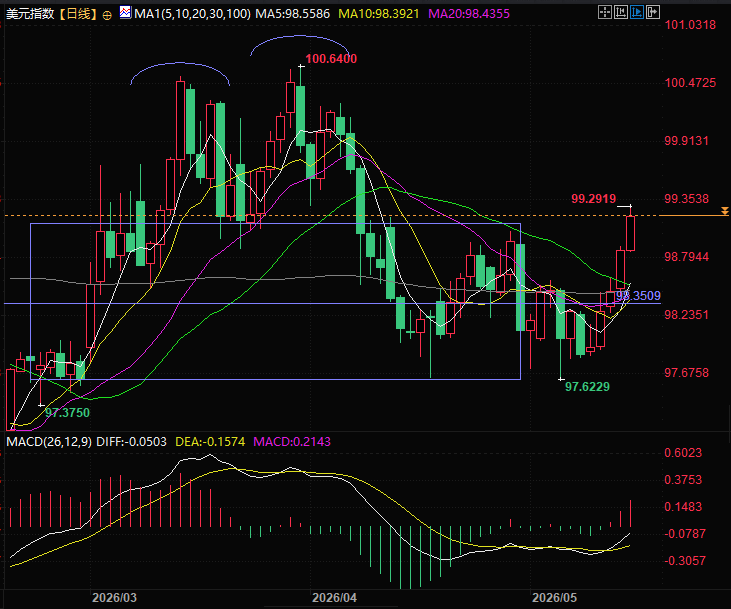Viewport: 731px width, 609px height.
Task: Click the 0.6023 MACD axis value
Action: pos(683,453)
